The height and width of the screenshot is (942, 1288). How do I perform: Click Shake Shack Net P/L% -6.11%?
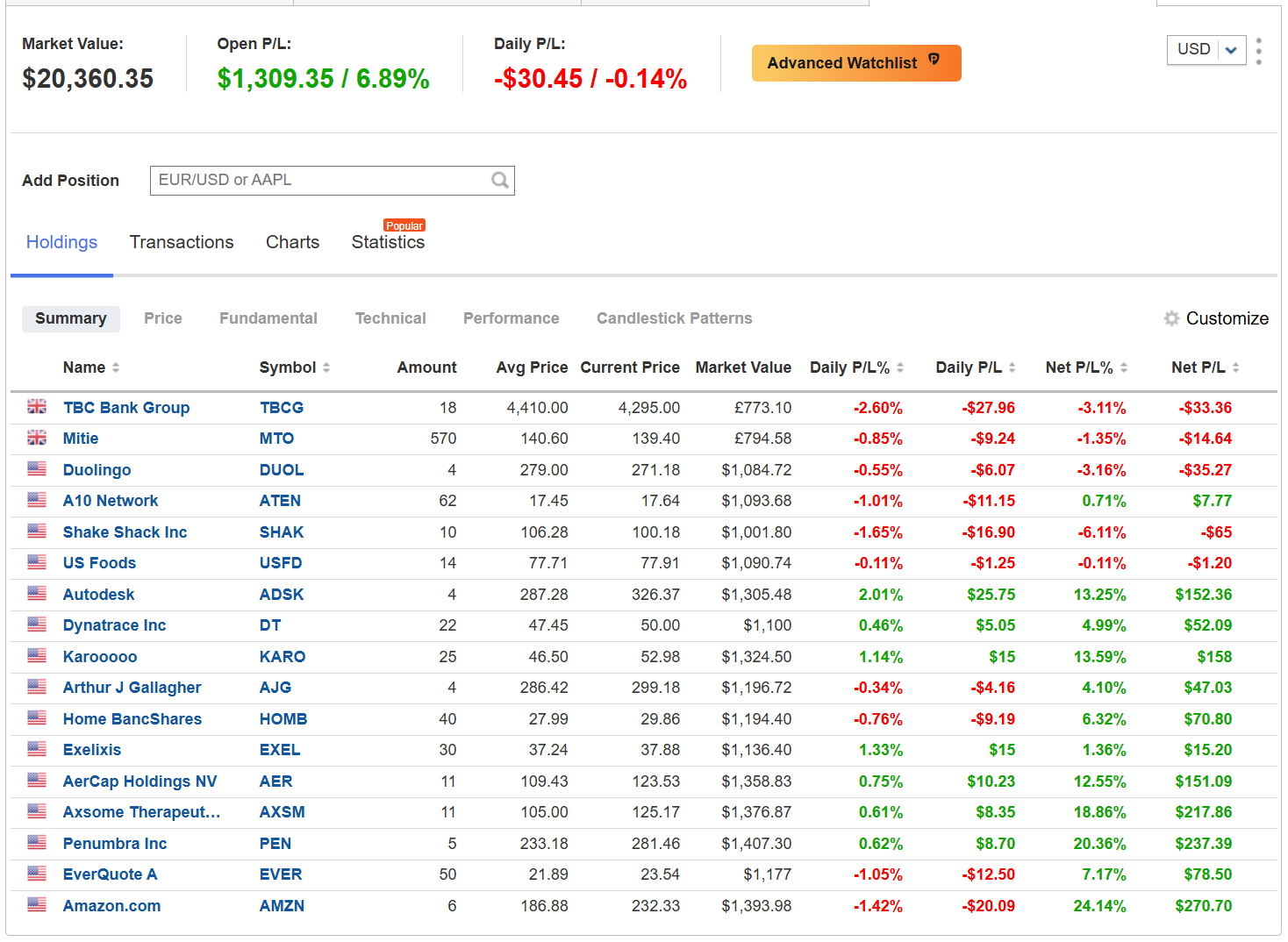point(1102,532)
